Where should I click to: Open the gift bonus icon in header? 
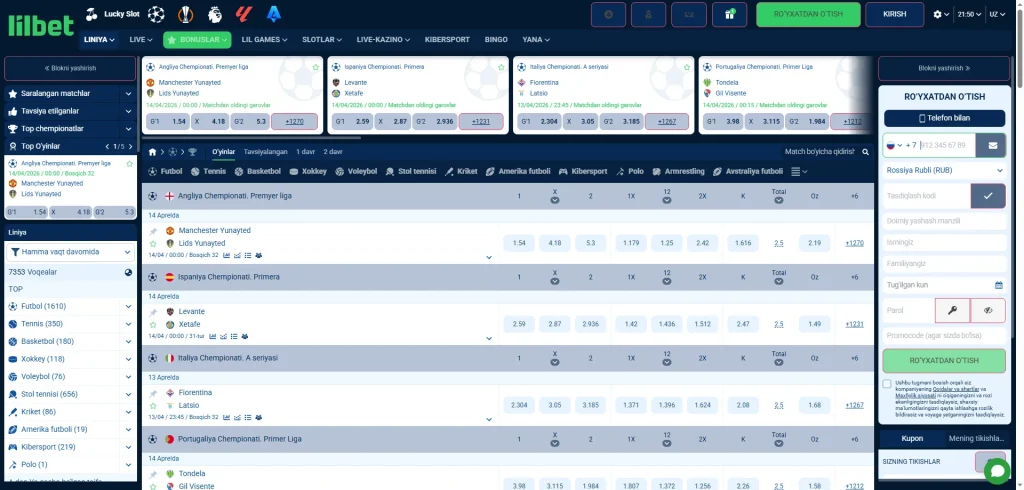coord(729,15)
